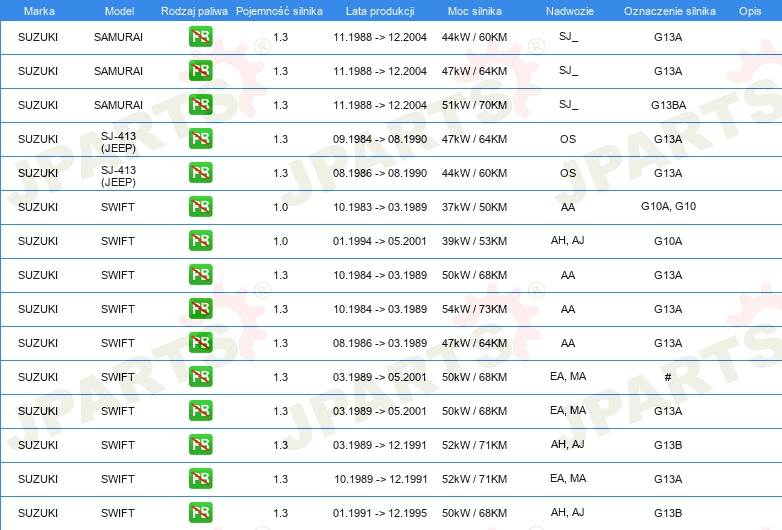782x530 pixels.
Task: Select the 10.1983 -> 03.1989 production years cell
Action: [380, 207]
